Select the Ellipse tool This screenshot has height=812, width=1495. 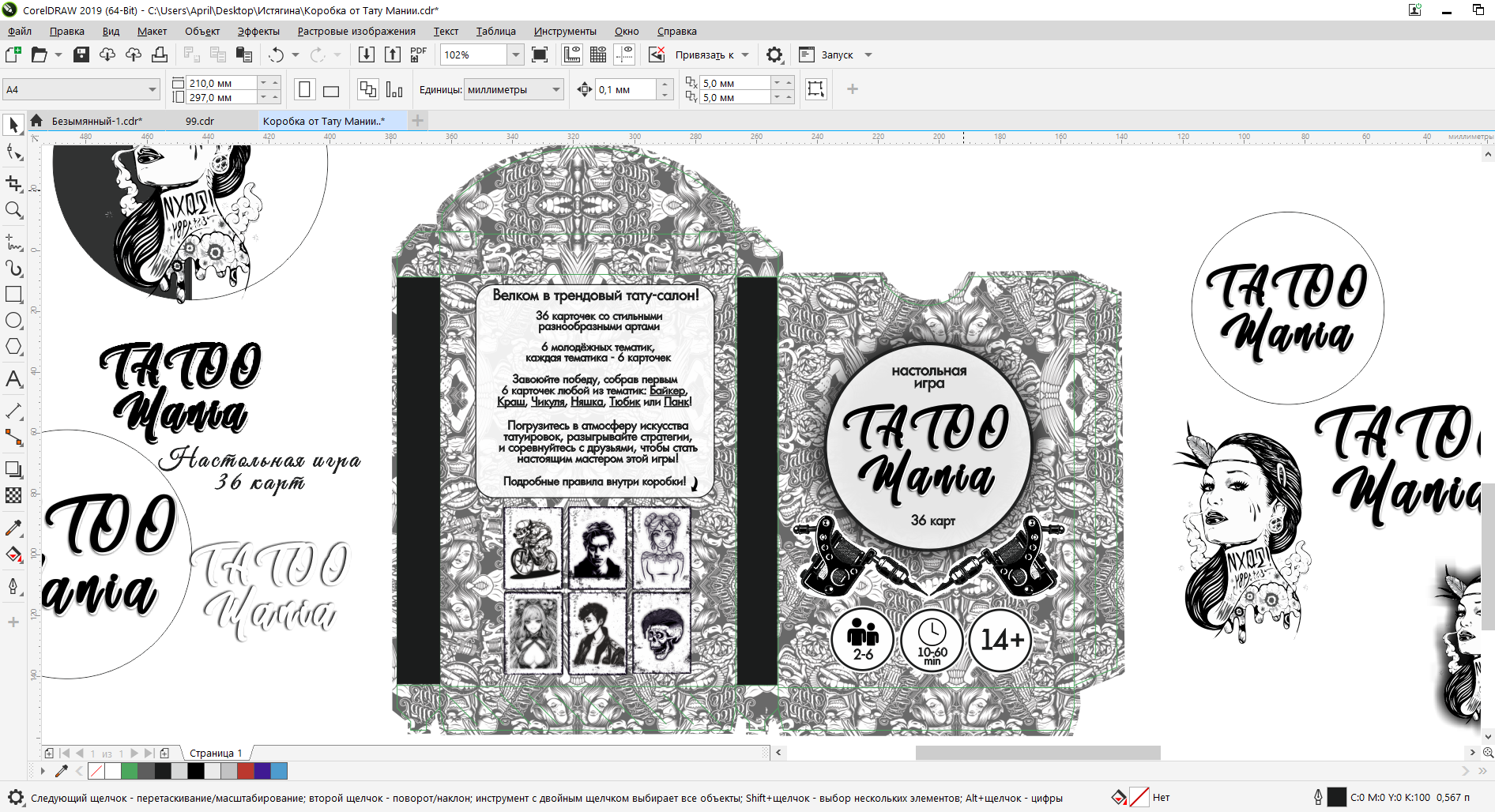pyautogui.click(x=13, y=320)
